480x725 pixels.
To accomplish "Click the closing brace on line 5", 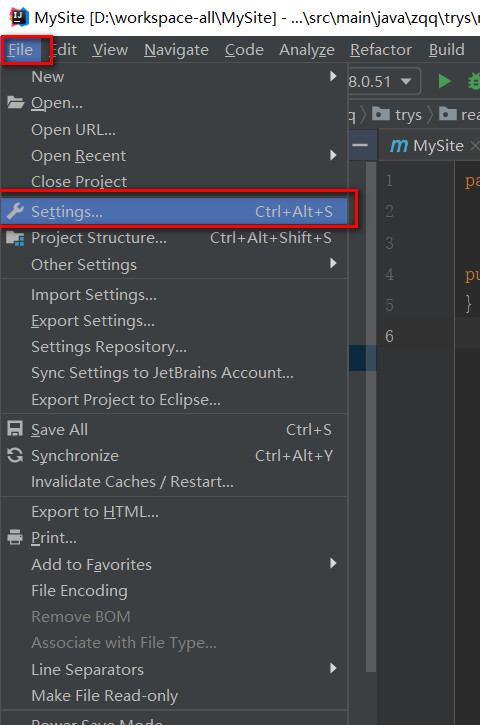I will [468, 305].
